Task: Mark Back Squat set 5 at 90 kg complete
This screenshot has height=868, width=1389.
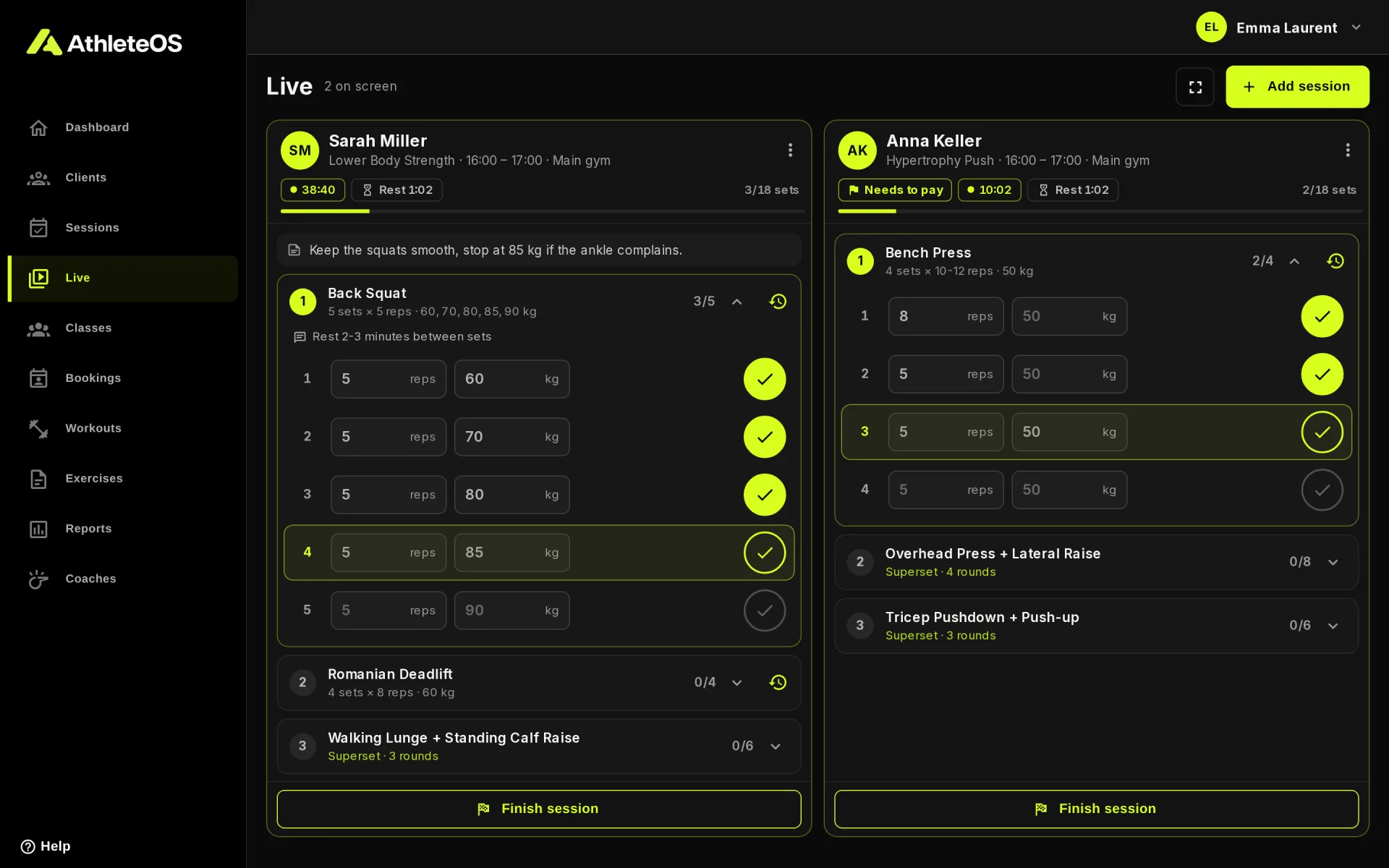Action: 765,610
